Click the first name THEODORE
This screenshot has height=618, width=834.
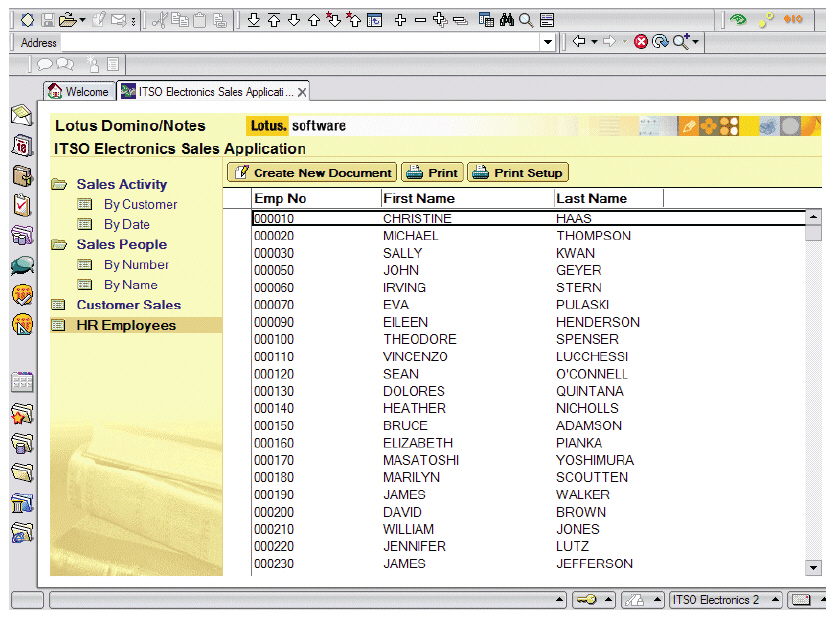(x=420, y=339)
